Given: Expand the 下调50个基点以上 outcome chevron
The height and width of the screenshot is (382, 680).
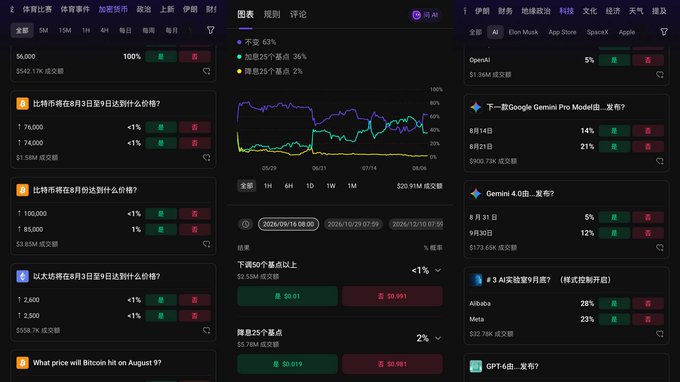Looking at the screenshot, I should [438, 271].
